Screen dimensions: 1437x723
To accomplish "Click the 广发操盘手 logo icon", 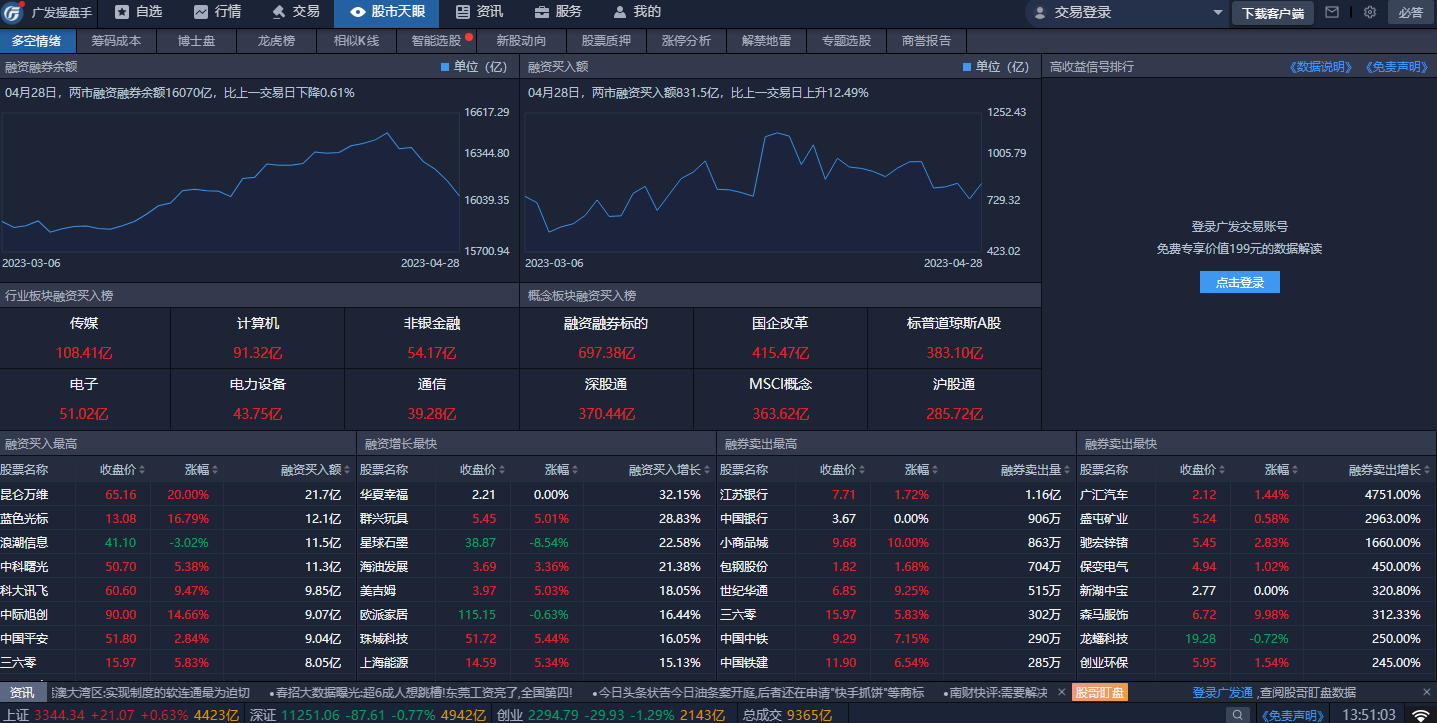I will coord(13,12).
